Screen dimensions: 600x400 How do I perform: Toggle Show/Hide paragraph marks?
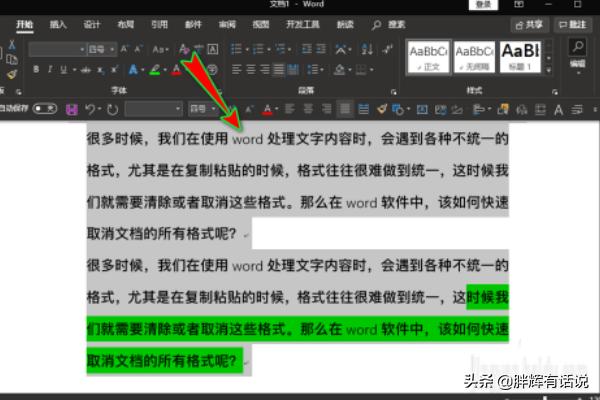click(x=388, y=49)
